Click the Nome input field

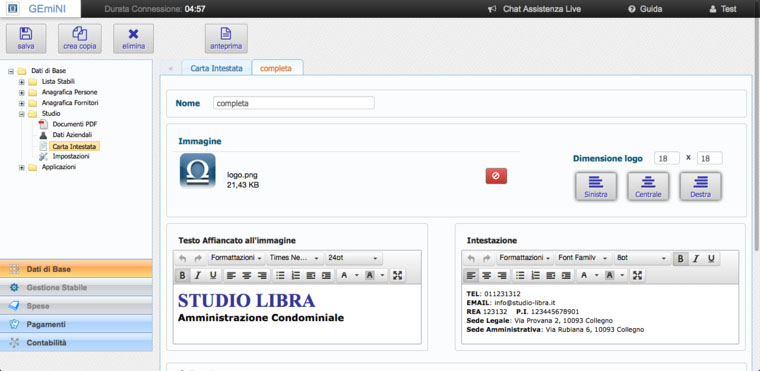coord(293,103)
